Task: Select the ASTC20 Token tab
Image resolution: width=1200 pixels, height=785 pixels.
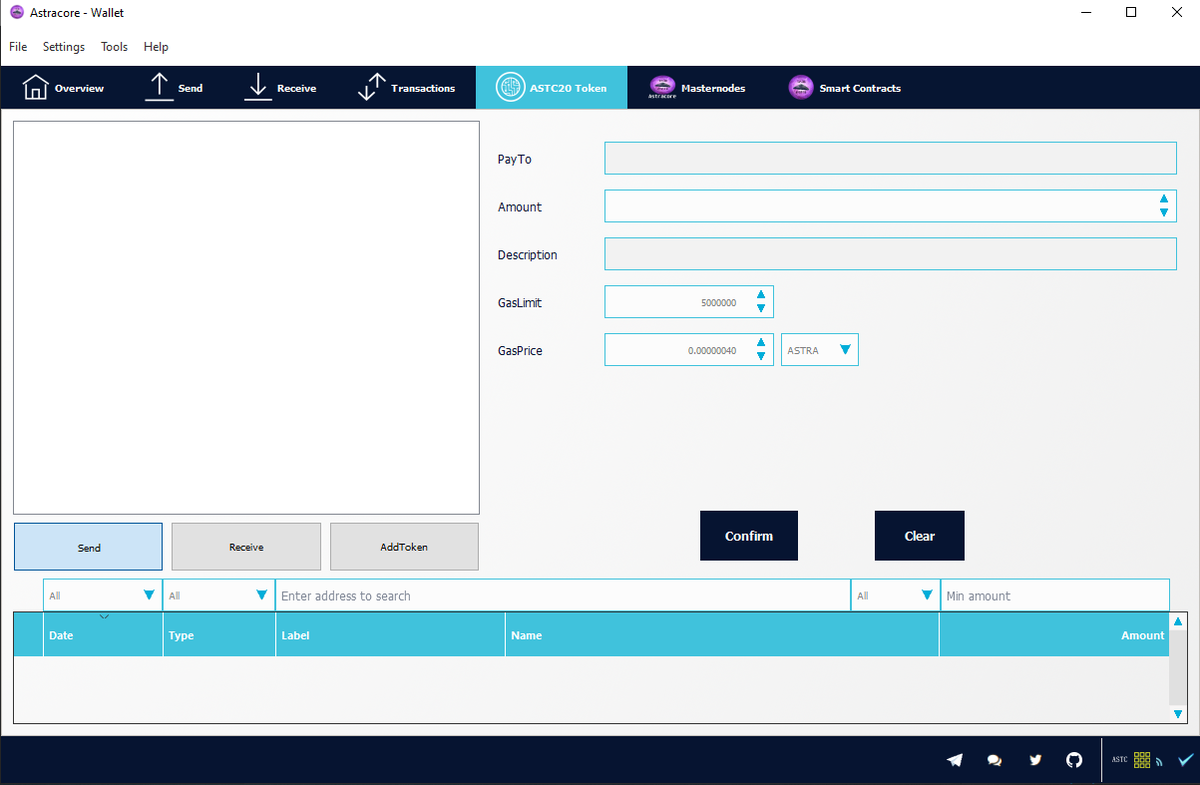Action: (x=551, y=88)
